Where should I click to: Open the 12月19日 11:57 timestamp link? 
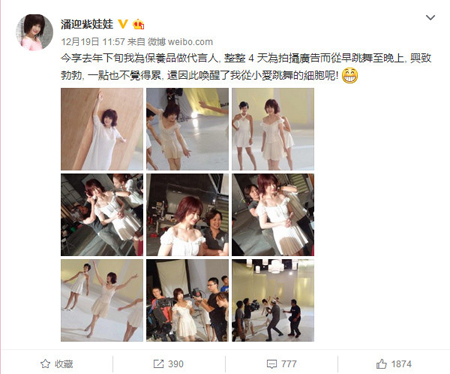click(x=93, y=42)
